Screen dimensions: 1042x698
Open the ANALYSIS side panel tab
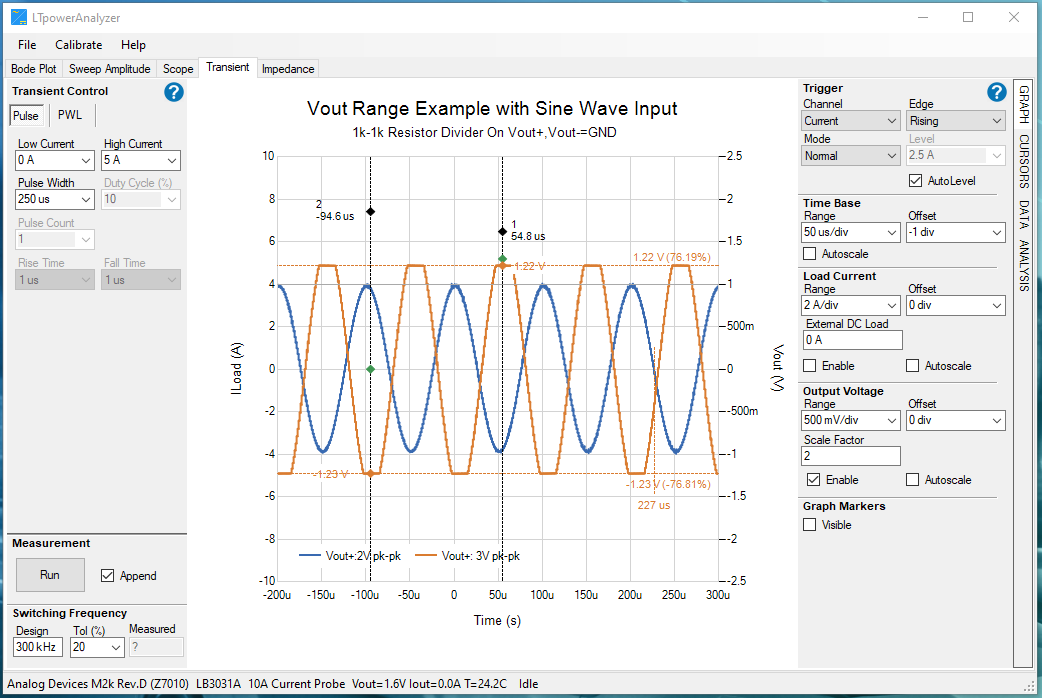pyautogui.click(x=1023, y=266)
